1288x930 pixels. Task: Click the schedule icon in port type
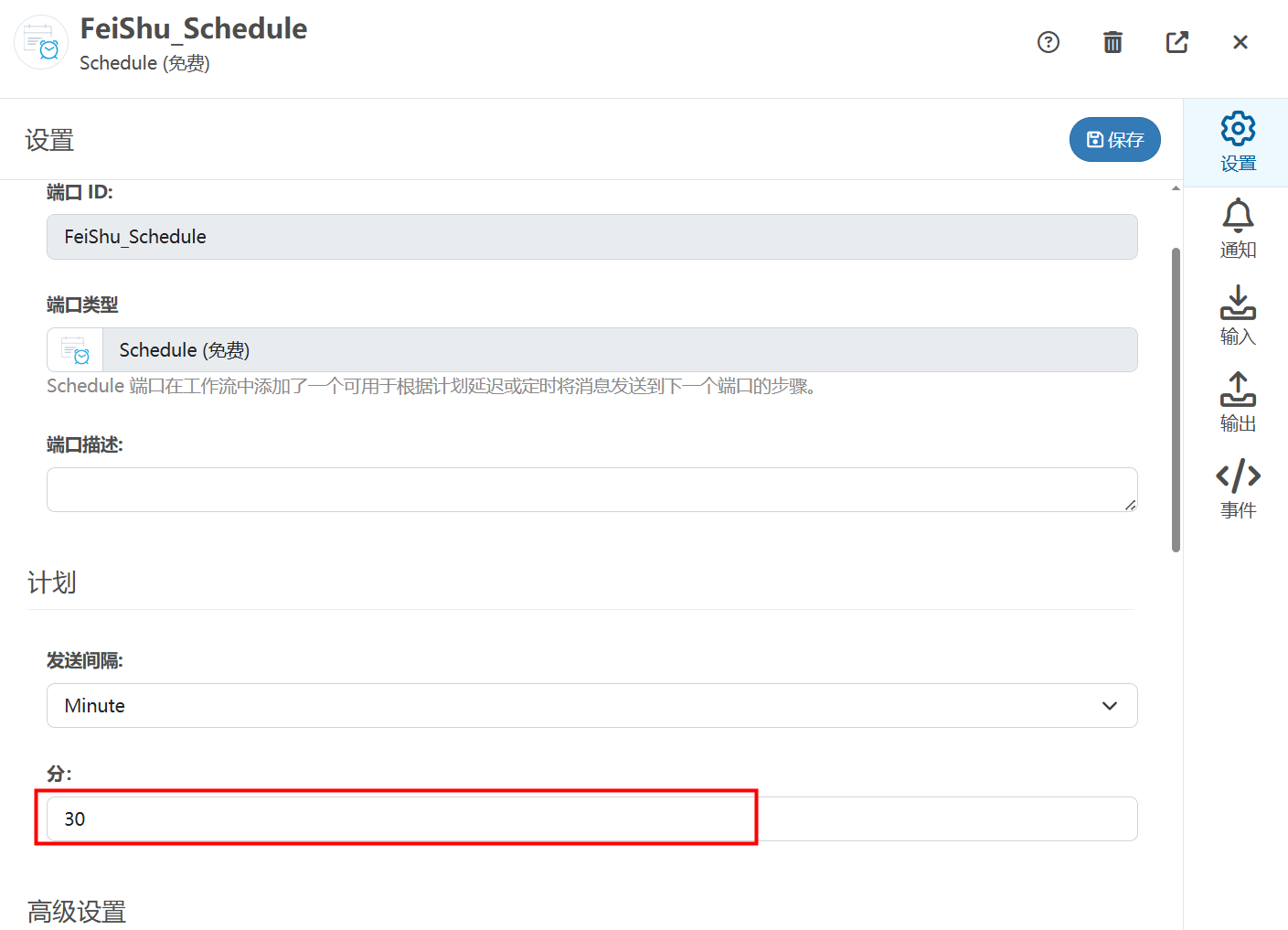point(75,350)
